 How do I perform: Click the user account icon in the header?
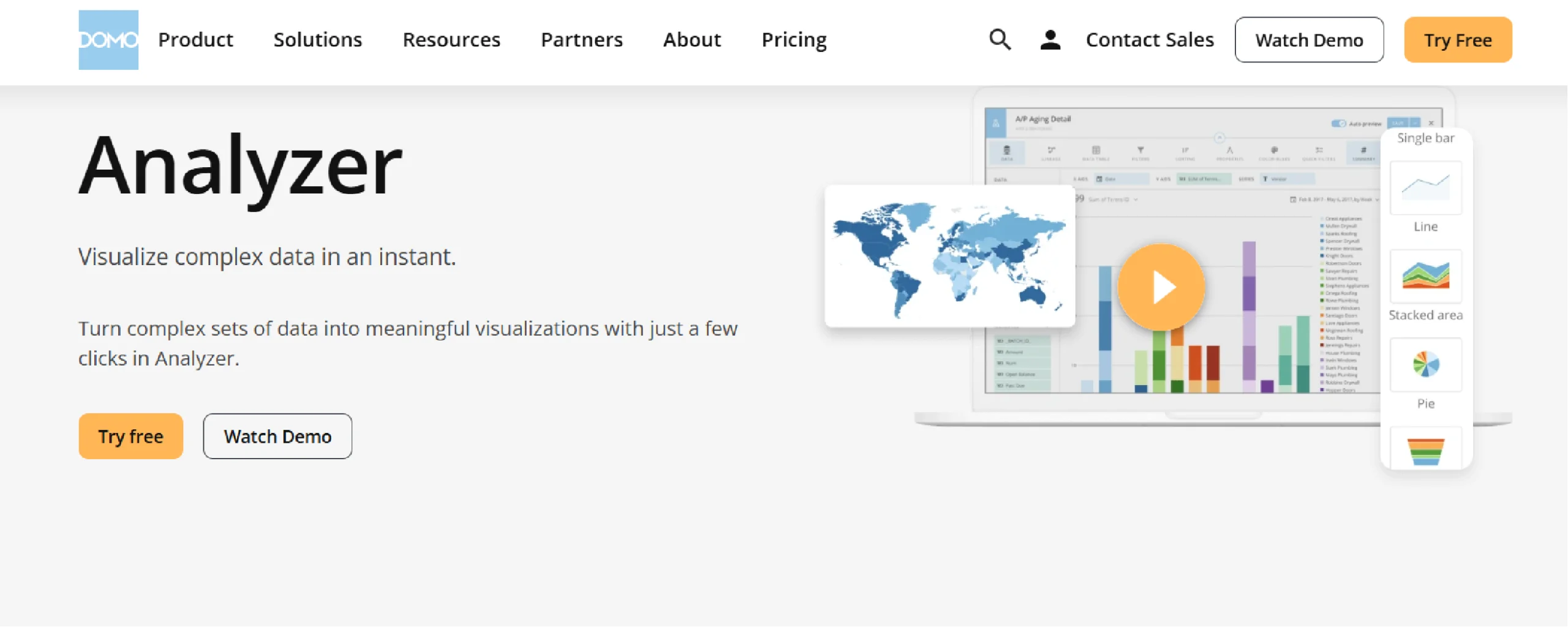(x=1050, y=39)
